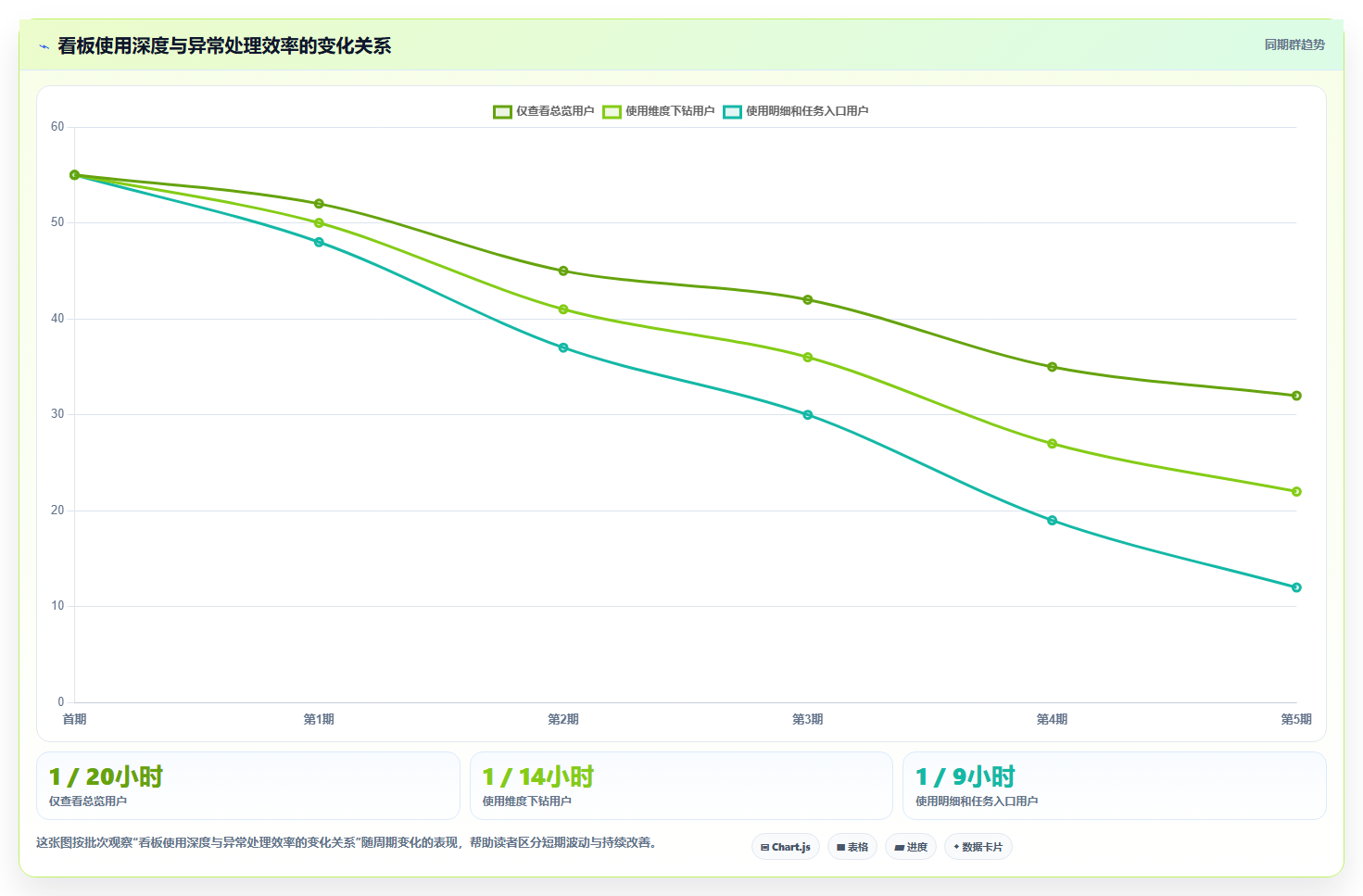Click the 同期群趋势 label in header
1363x896 pixels.
point(1294,44)
